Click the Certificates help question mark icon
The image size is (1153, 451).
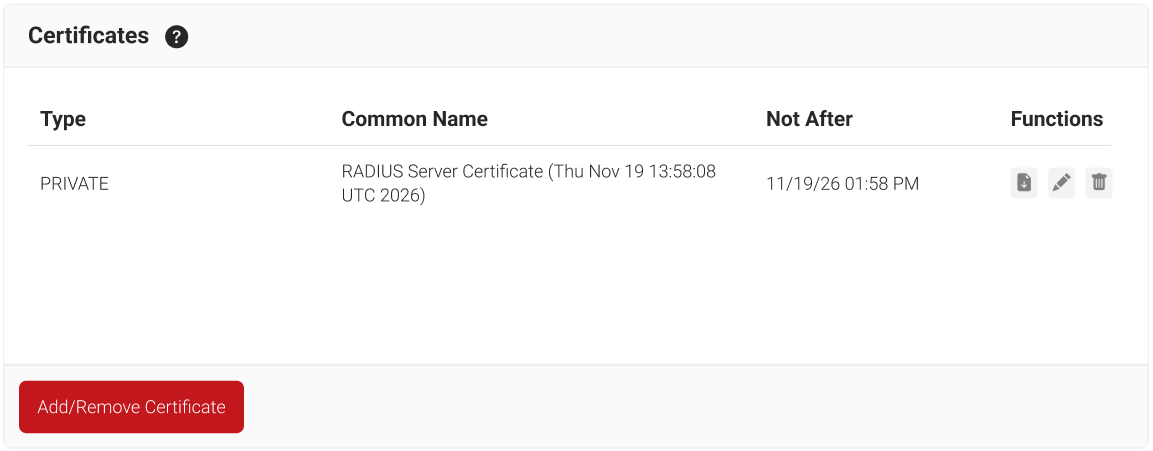point(177,37)
